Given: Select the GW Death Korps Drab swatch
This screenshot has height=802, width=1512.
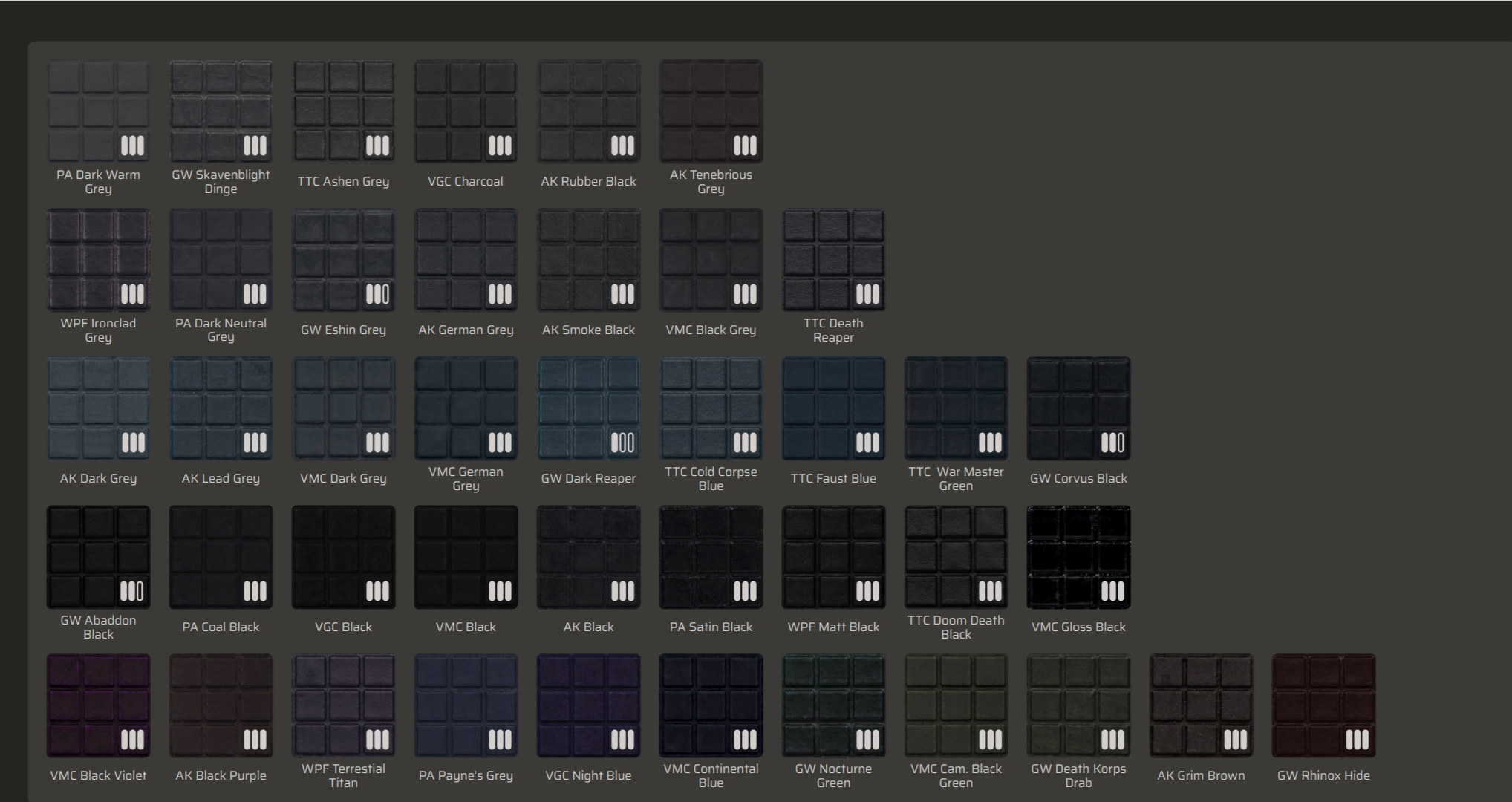Looking at the screenshot, I should click(x=1078, y=705).
